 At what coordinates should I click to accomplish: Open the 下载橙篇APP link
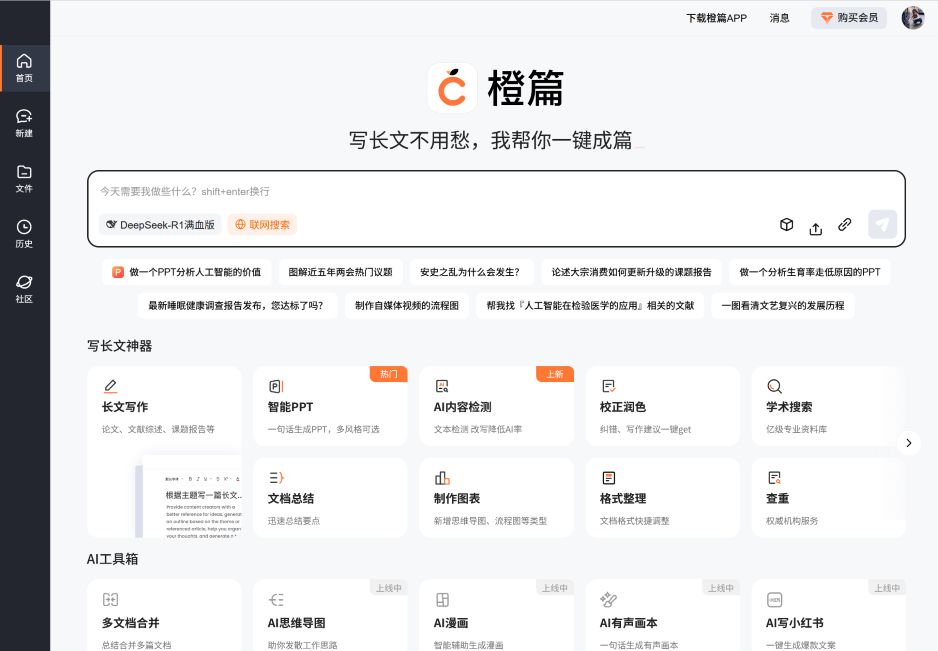click(x=716, y=18)
